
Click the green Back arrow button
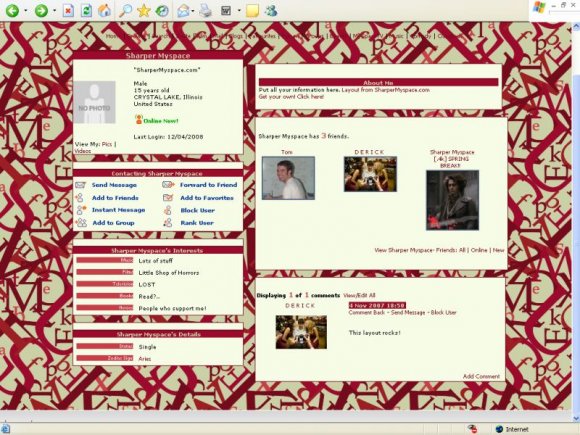click(x=12, y=10)
